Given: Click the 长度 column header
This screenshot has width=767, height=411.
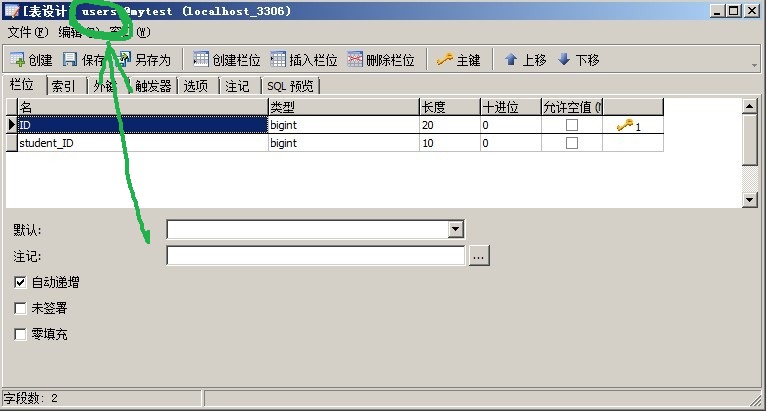Looking at the screenshot, I should pyautogui.click(x=450, y=107).
